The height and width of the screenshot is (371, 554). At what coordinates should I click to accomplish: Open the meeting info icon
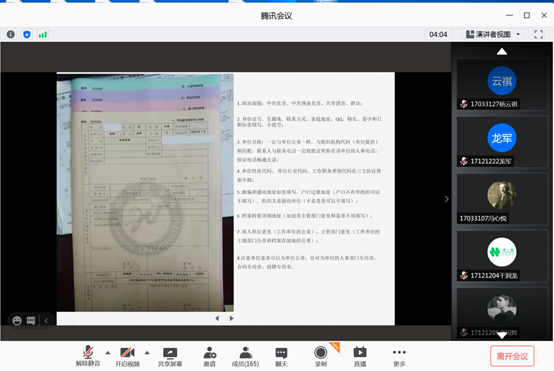click(x=11, y=34)
